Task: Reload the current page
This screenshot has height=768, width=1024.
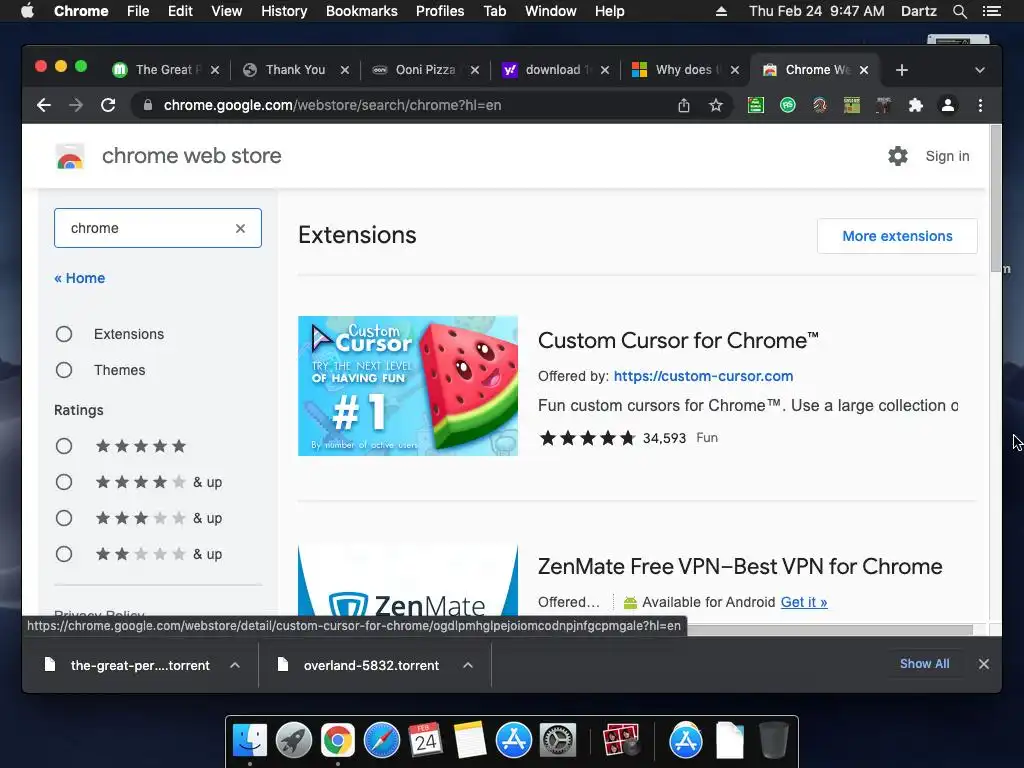Action: [x=108, y=105]
